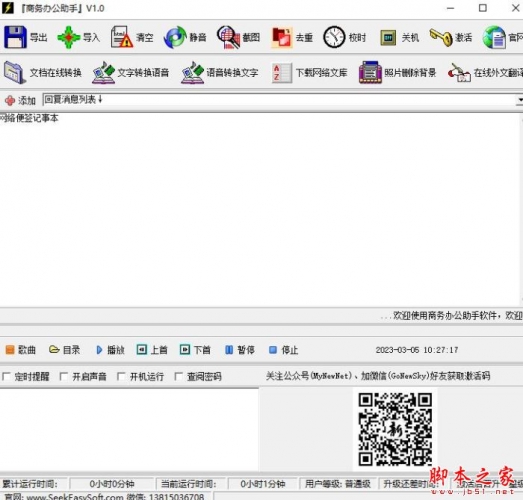The width and height of the screenshot is (523, 500).
Task: Click the 清空 text label
Action: (x=144, y=37)
